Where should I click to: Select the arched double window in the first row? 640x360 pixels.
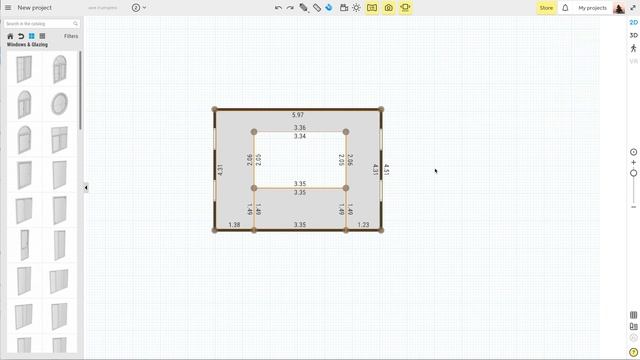point(60,69)
